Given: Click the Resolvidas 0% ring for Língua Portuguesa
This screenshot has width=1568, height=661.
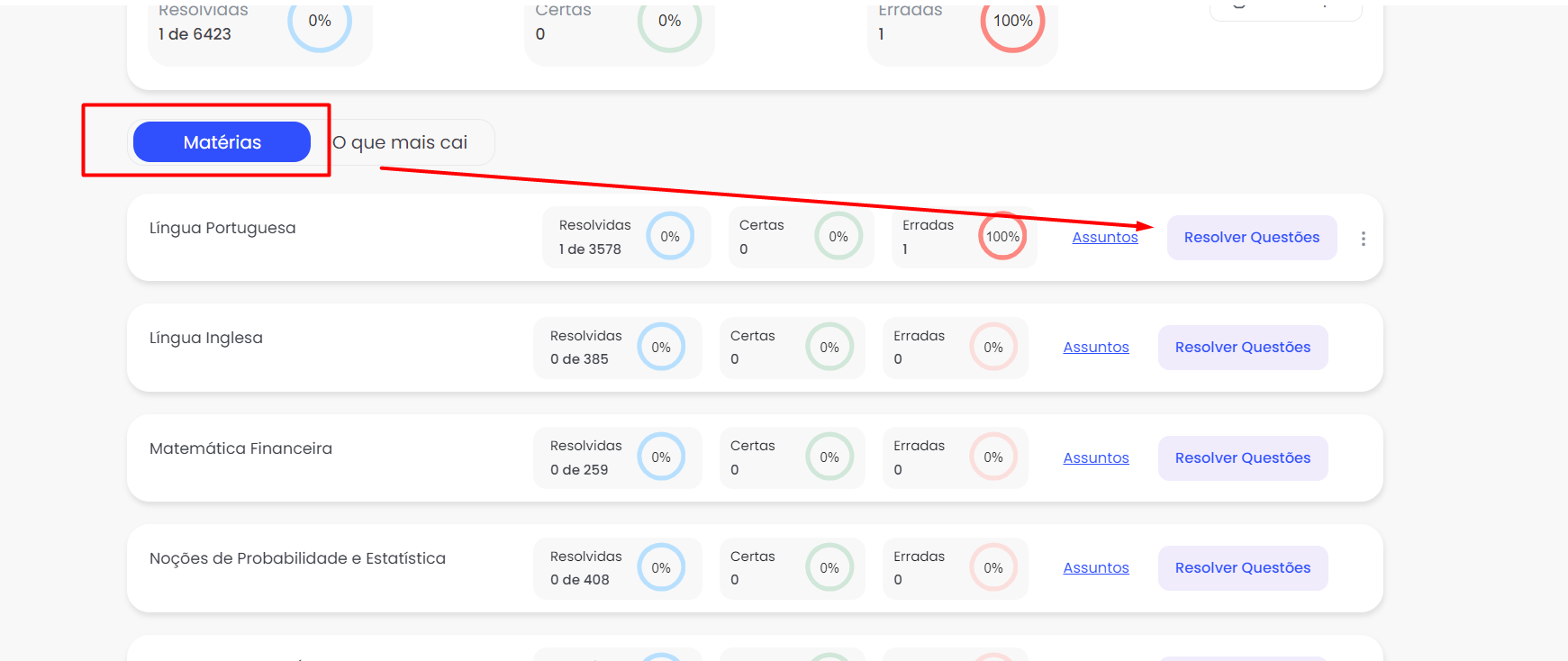Looking at the screenshot, I should [x=670, y=236].
